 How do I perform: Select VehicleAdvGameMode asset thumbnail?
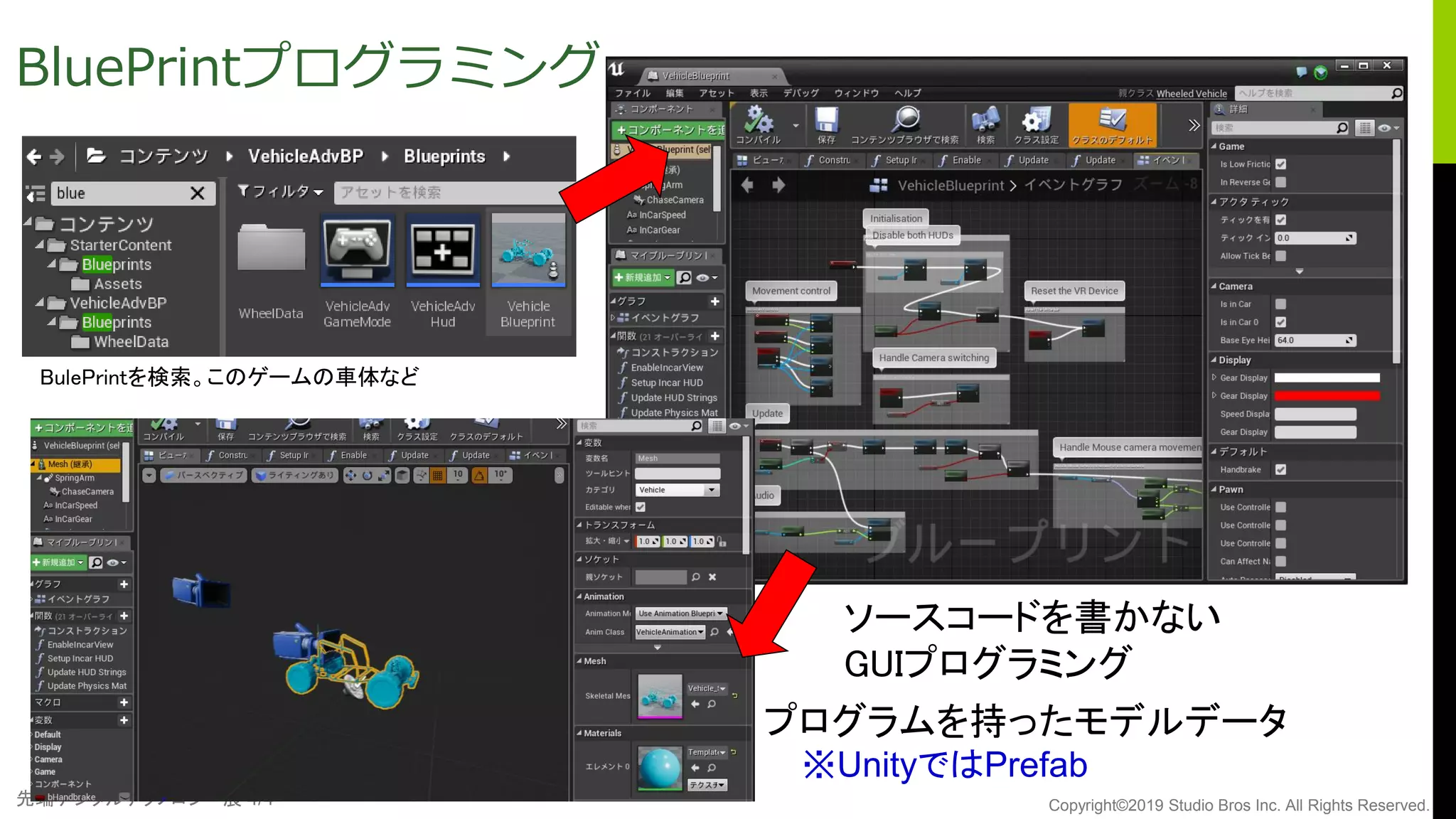[x=357, y=250]
